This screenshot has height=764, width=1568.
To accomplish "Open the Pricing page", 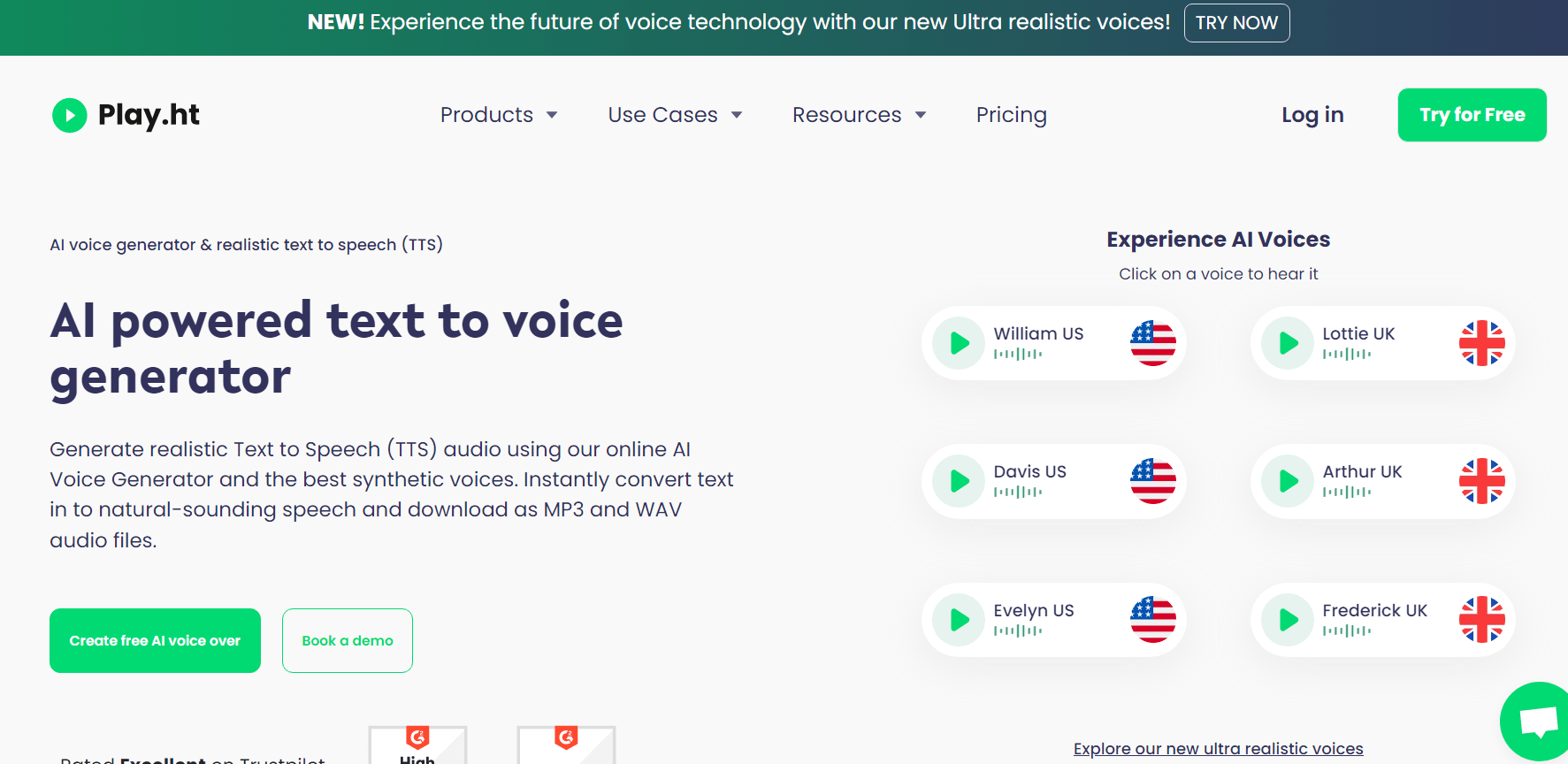I will pyautogui.click(x=1011, y=115).
